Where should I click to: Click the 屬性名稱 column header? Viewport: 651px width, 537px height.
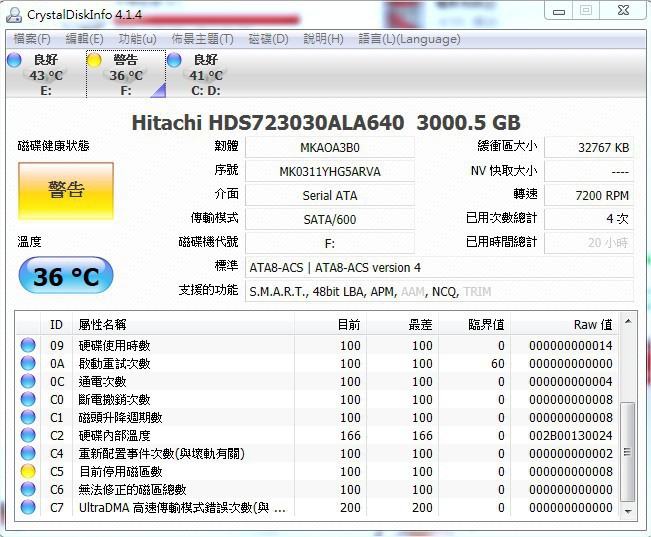[x=184, y=324]
